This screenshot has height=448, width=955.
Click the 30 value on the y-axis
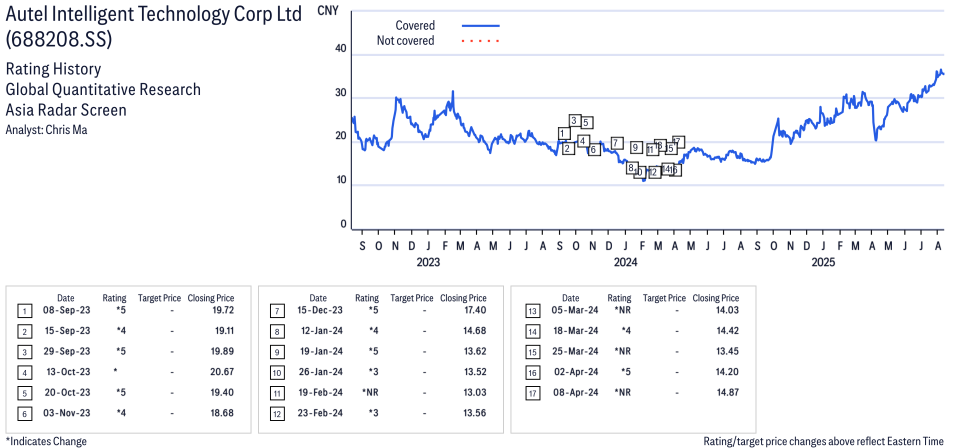[340, 94]
